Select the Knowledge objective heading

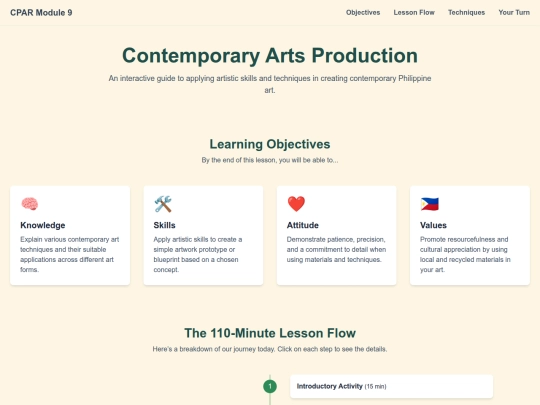pos(43,225)
